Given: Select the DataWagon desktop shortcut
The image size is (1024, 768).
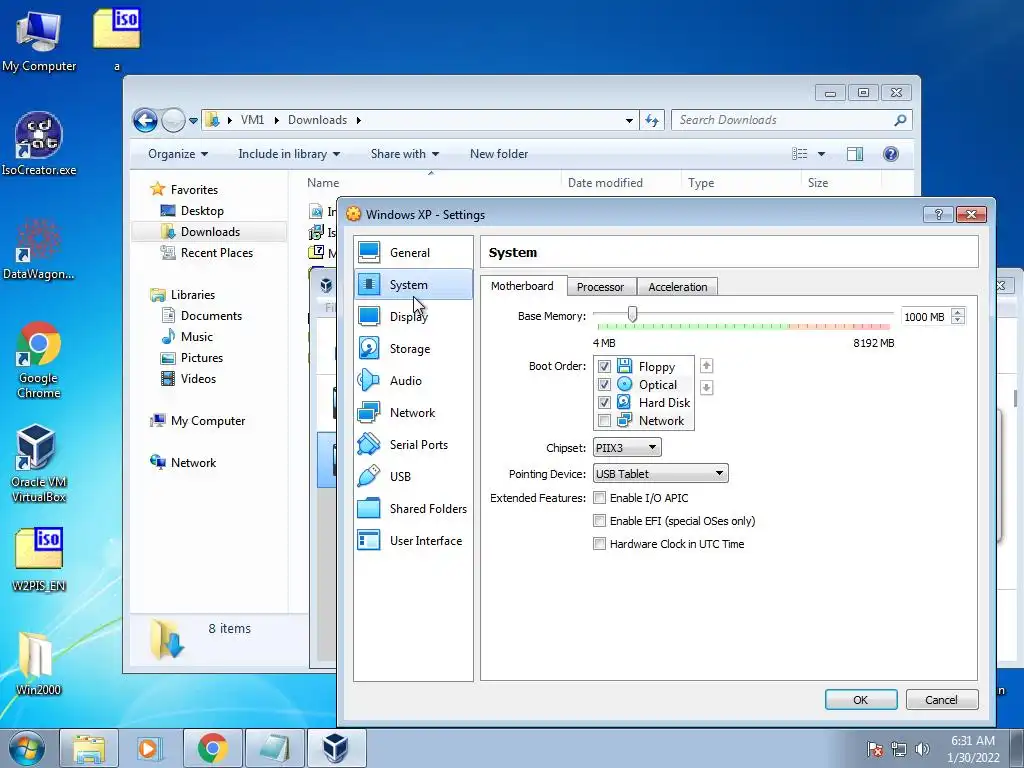Looking at the screenshot, I should pos(39,249).
